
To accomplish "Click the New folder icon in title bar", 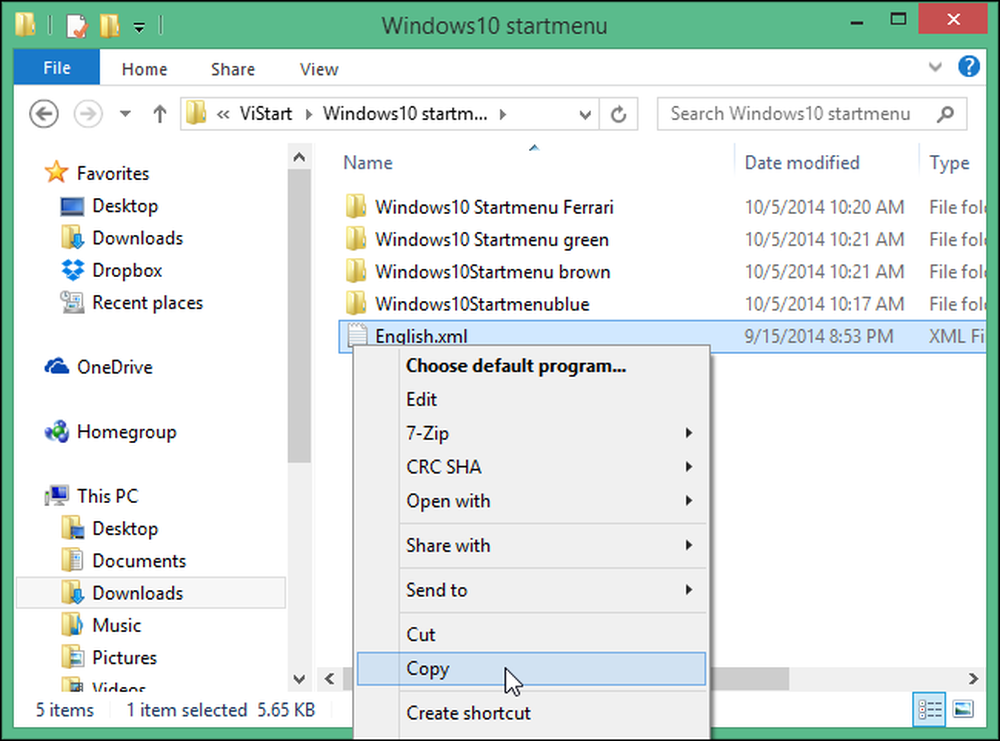I will [110, 26].
